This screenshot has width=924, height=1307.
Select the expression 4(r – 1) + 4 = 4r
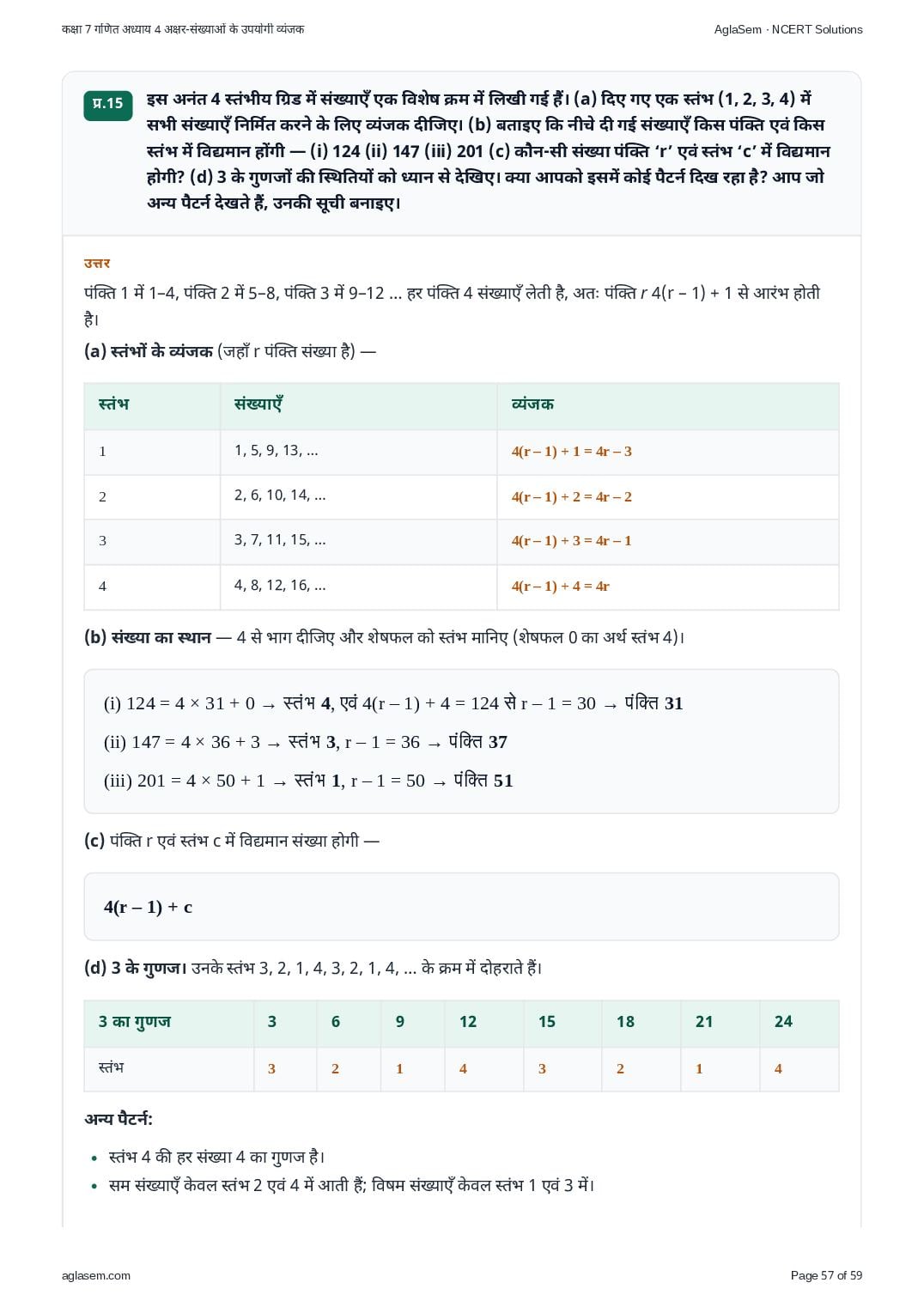[561, 587]
